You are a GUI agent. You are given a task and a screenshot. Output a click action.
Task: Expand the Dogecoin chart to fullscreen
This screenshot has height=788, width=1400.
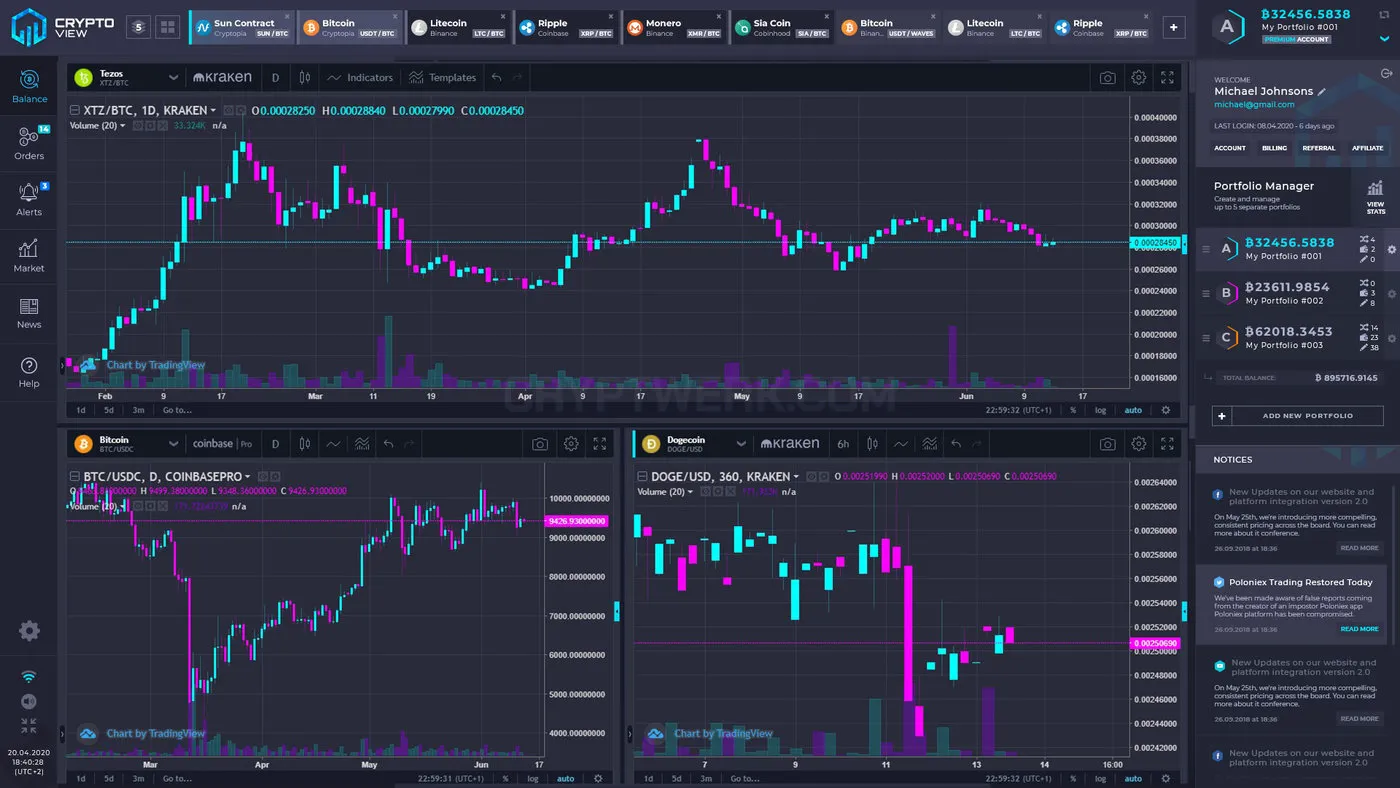coord(1167,444)
